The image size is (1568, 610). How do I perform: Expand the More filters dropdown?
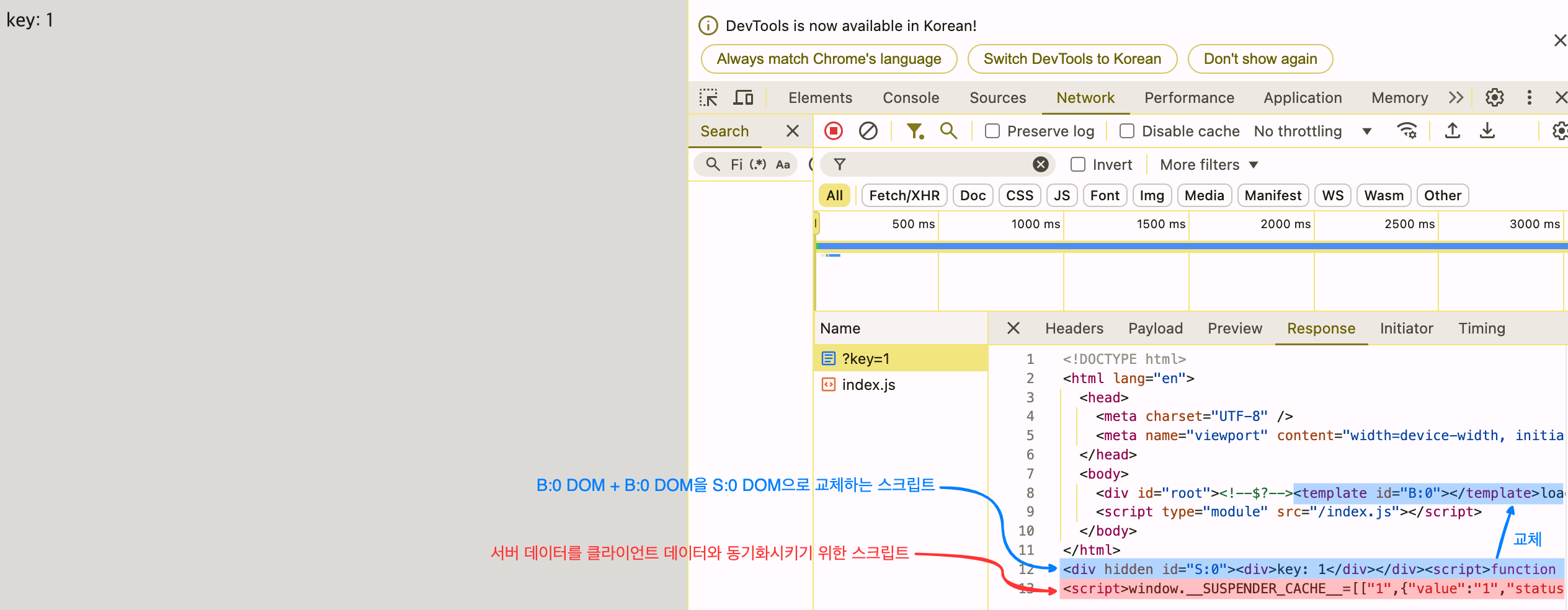coord(1209,164)
